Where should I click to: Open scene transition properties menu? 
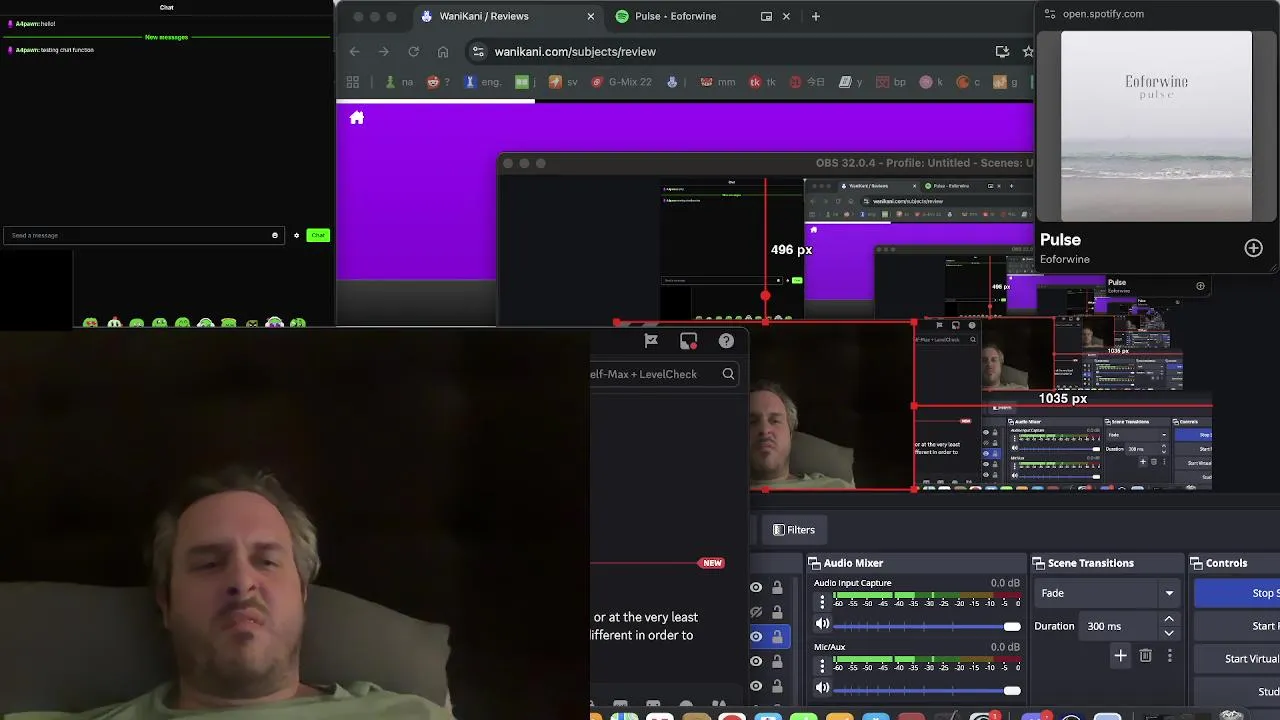(x=1169, y=656)
